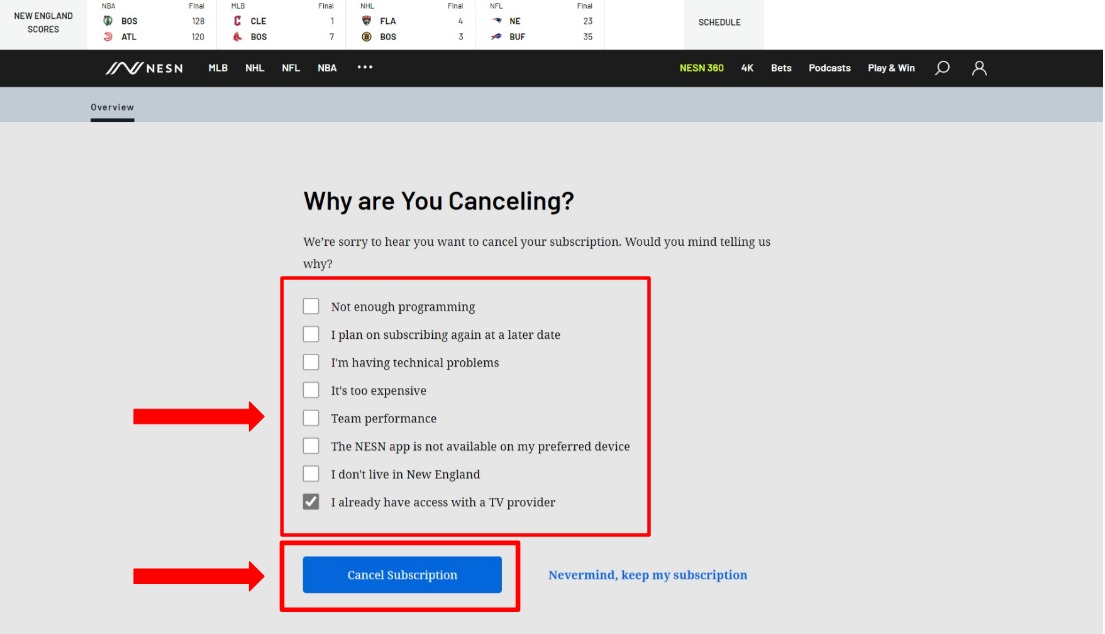The image size is (1105, 634).
Task: Click the Bills logo beside BUF
Action: click(x=496, y=37)
